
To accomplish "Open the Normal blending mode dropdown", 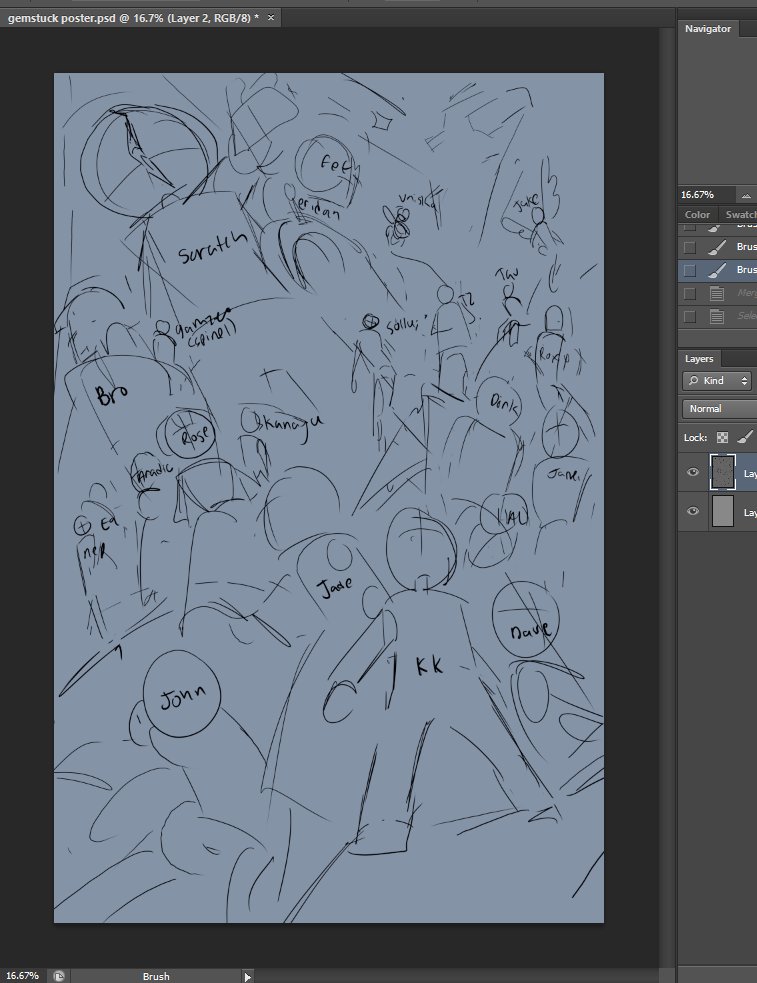I will coord(719,409).
